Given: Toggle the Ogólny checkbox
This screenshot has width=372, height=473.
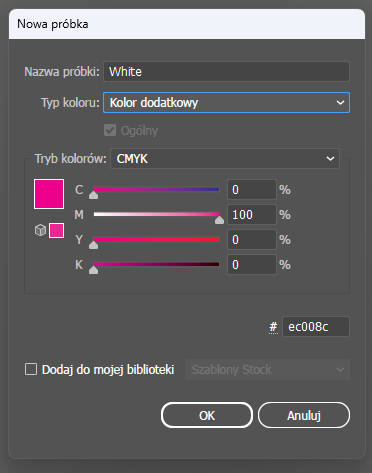Looking at the screenshot, I should click(110, 130).
